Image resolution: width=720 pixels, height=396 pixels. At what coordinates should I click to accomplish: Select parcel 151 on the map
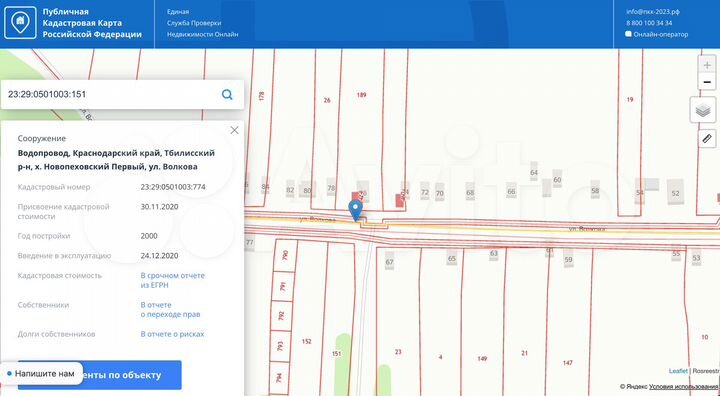click(337, 354)
